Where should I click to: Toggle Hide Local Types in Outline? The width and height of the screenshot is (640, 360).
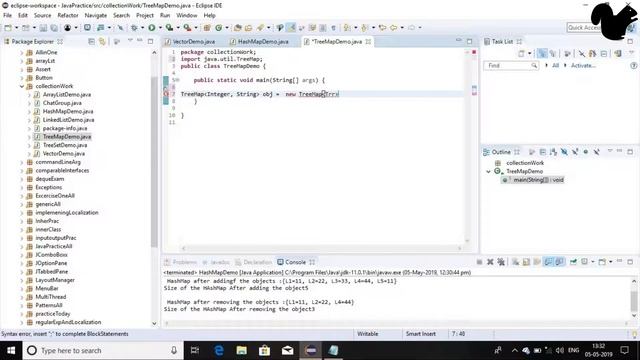[596, 152]
